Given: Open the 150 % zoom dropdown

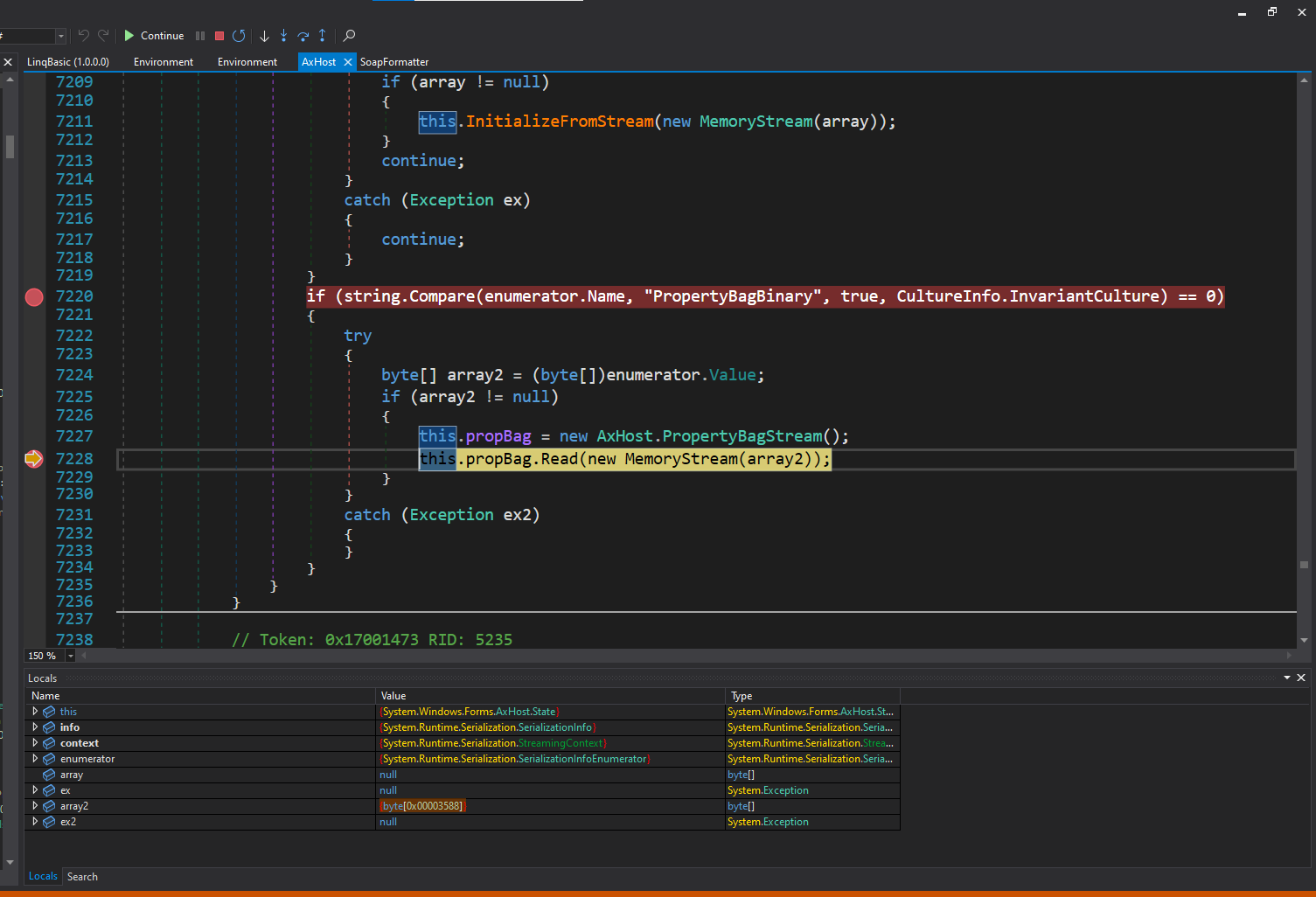Looking at the screenshot, I should pyautogui.click(x=71, y=656).
